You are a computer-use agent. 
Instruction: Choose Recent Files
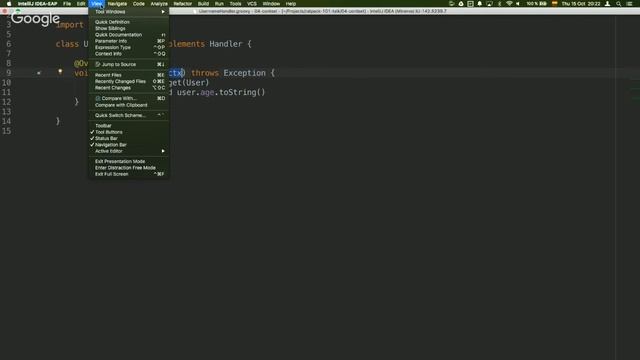[x=129, y=75]
